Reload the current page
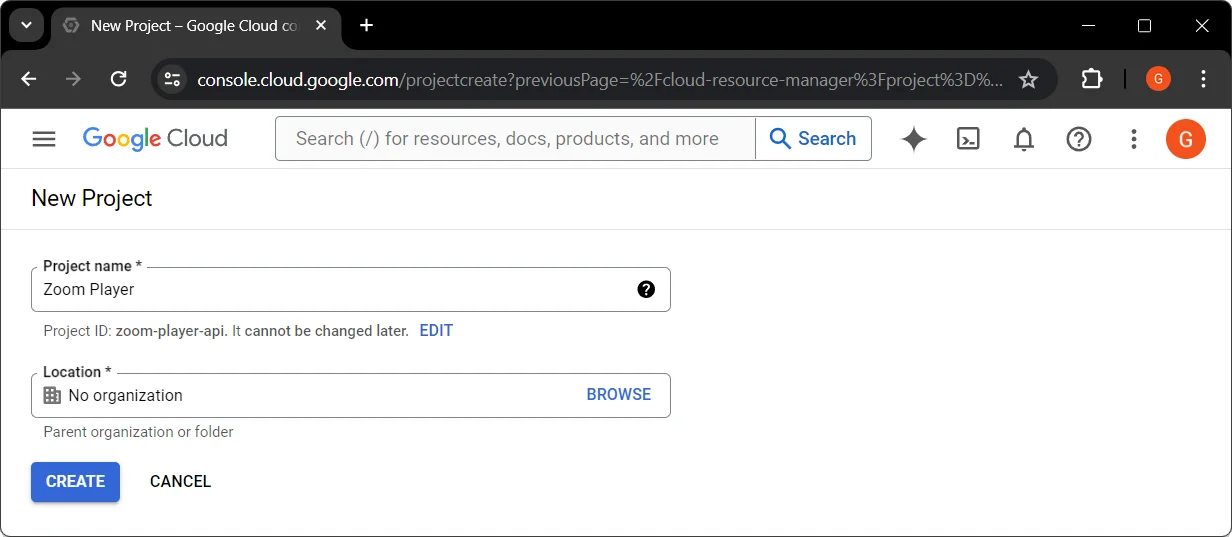Screen dimensions: 1232x537 pos(118,79)
